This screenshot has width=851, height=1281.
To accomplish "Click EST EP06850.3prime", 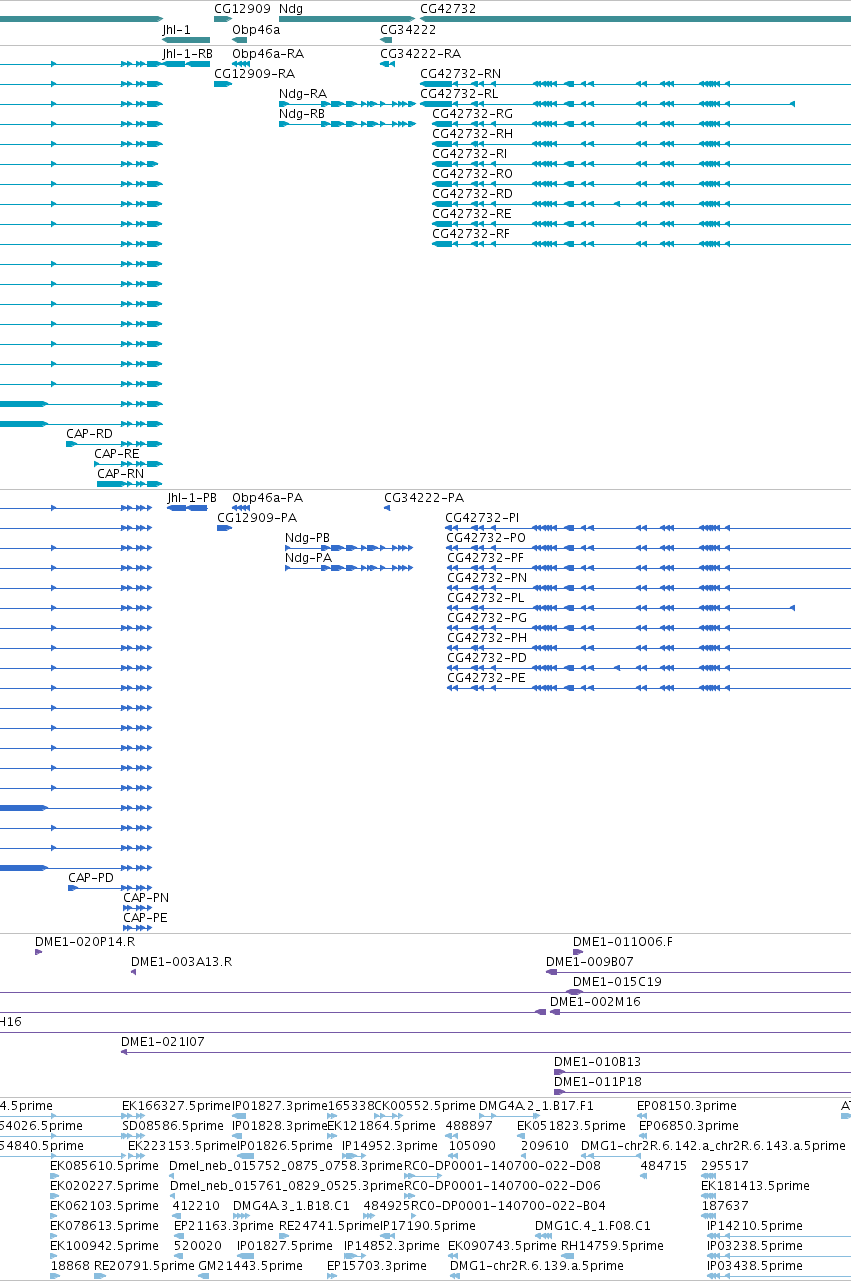I will [x=688, y=1126].
